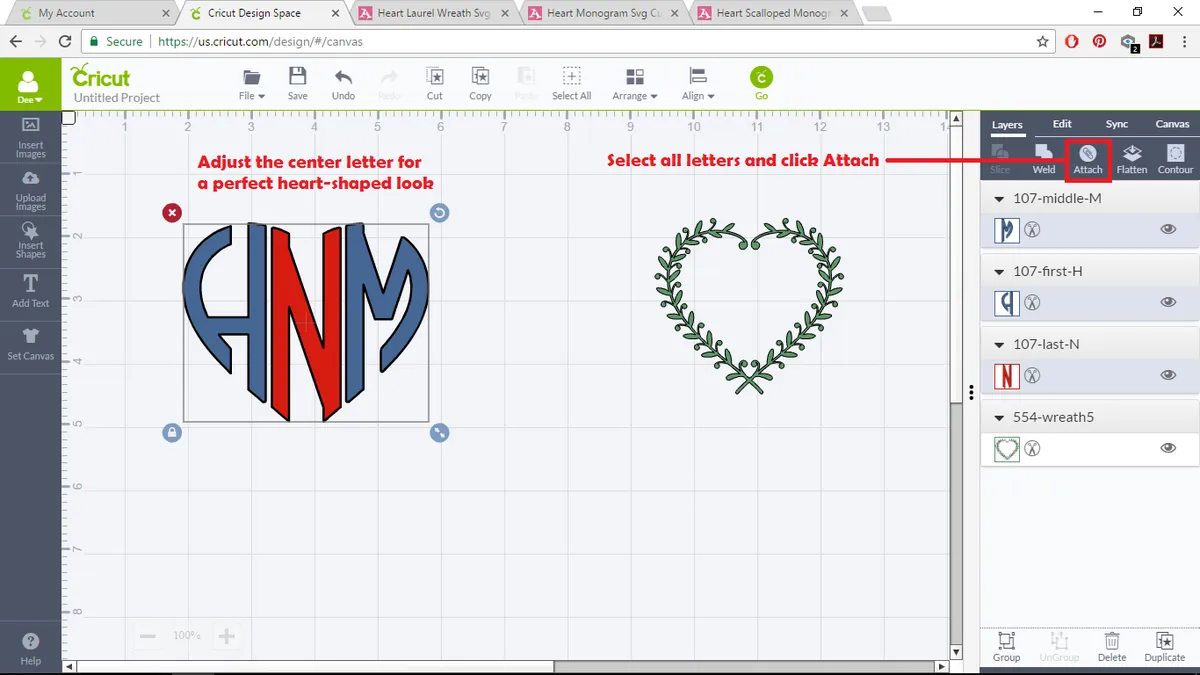Collapse the 107-last-N layer group
Image resolution: width=1200 pixels, height=675 pixels.
pyautogui.click(x=999, y=345)
